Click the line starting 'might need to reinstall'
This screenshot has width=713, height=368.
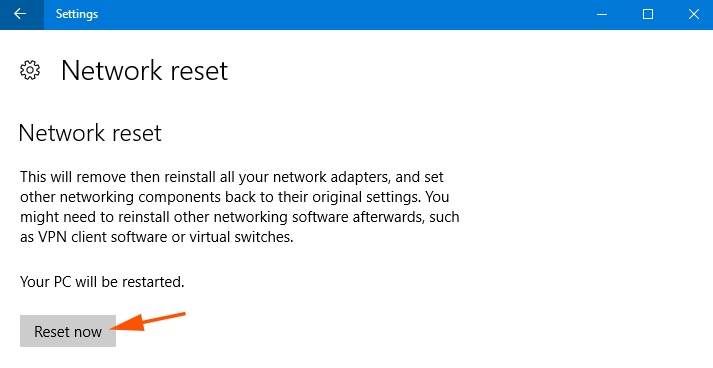(x=240, y=217)
